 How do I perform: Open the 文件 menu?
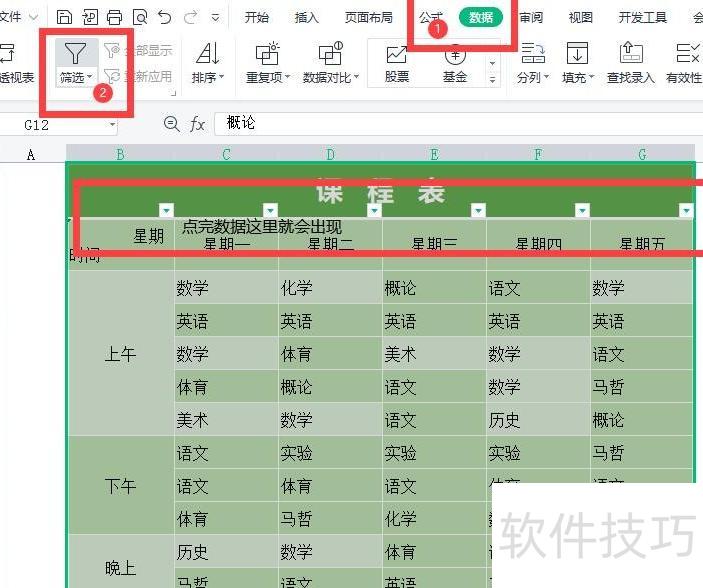point(11,17)
